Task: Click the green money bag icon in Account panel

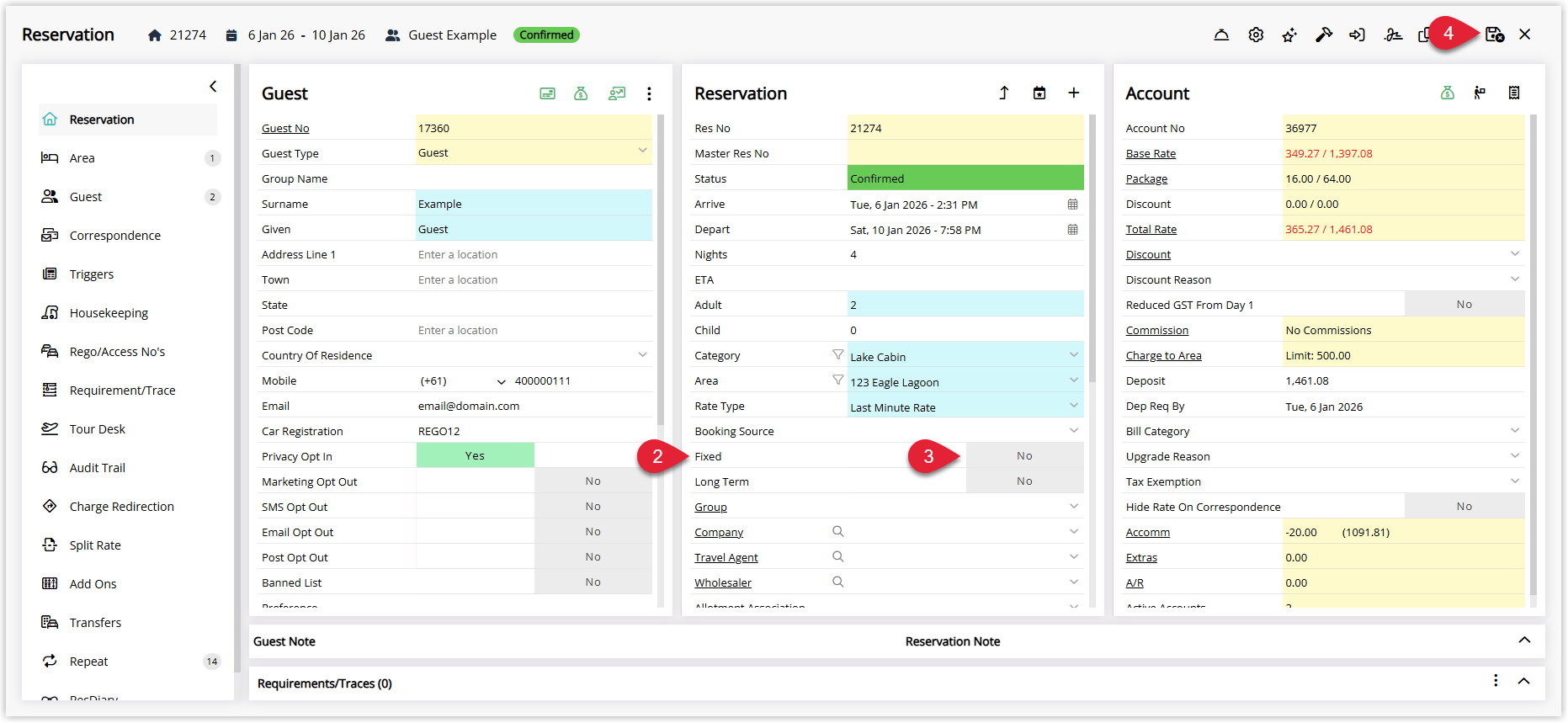Action: coord(1448,93)
